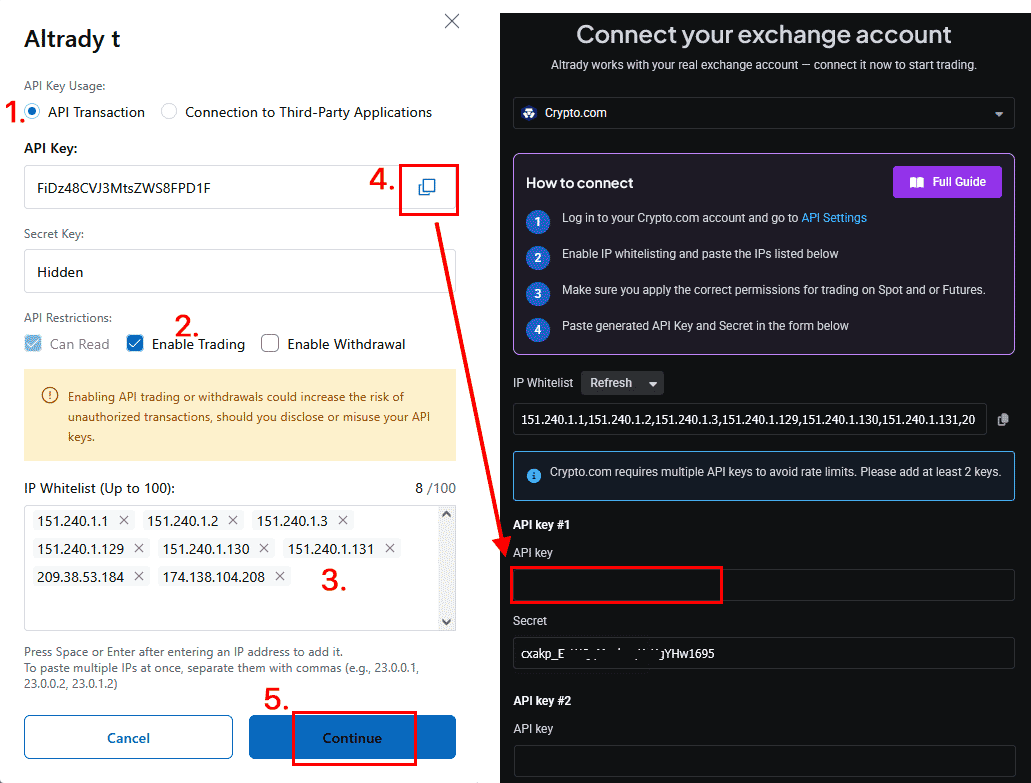This screenshot has width=1031, height=783.
Task: Click step 4 circle in How to connect
Action: (x=538, y=329)
